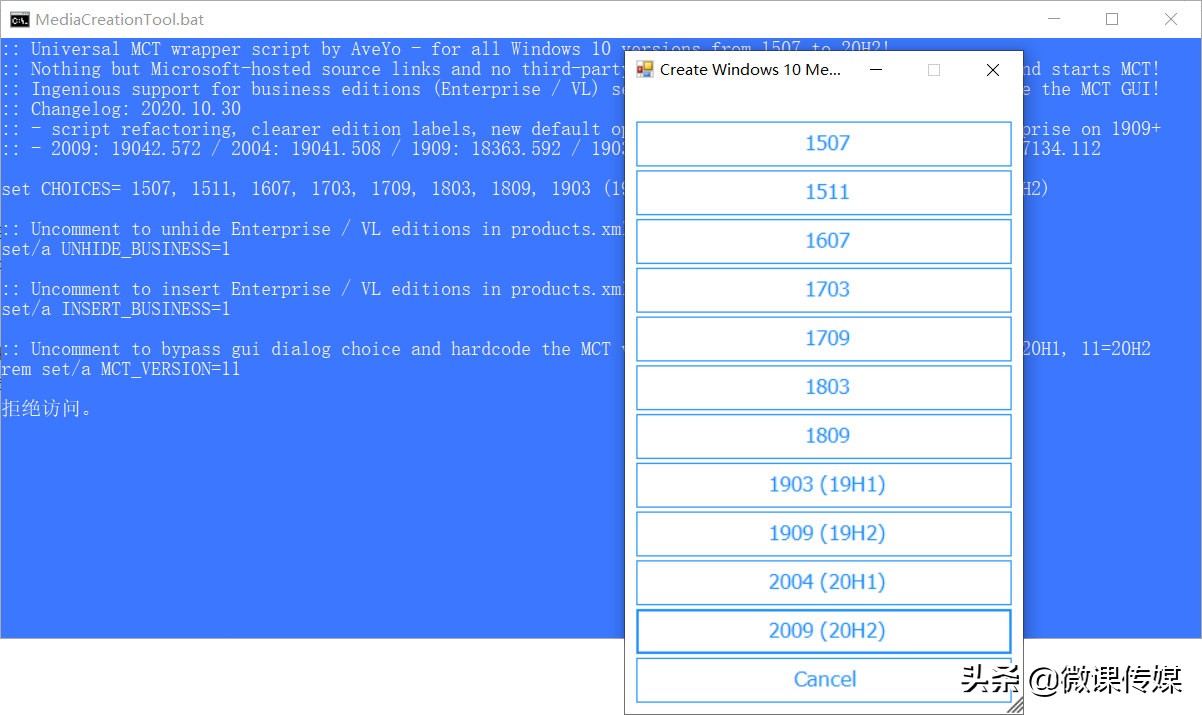
Task: Close the MediaCreationTool.bat console window
Action: tap(1171, 19)
